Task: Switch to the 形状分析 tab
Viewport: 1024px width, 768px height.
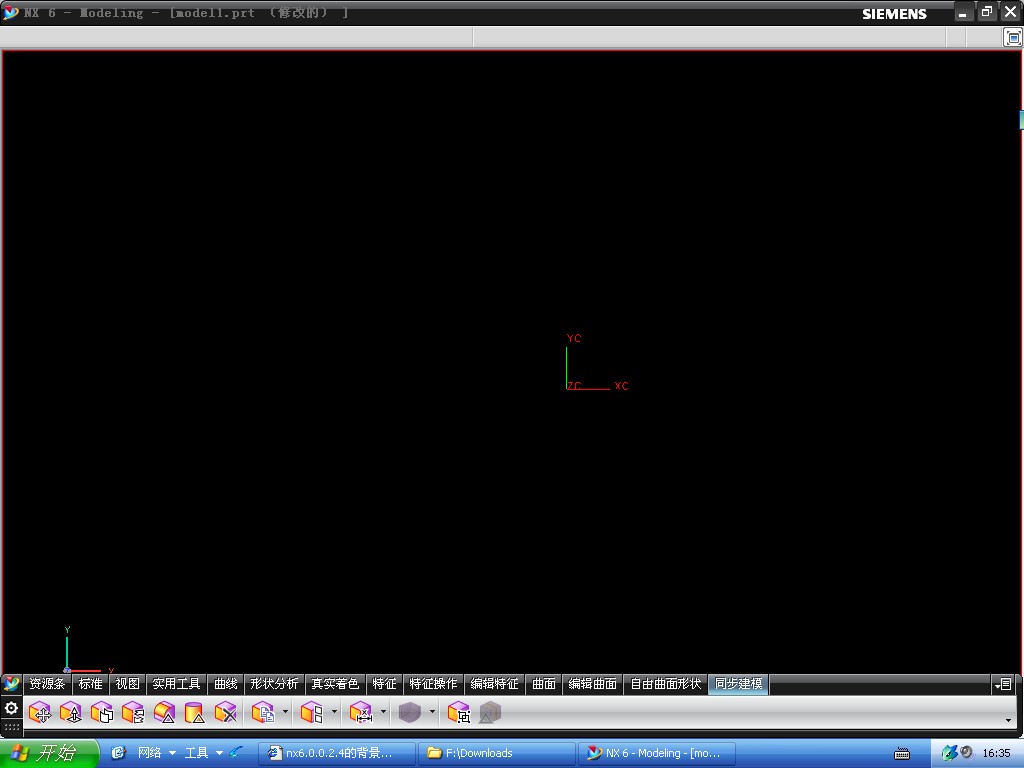Action: (274, 684)
